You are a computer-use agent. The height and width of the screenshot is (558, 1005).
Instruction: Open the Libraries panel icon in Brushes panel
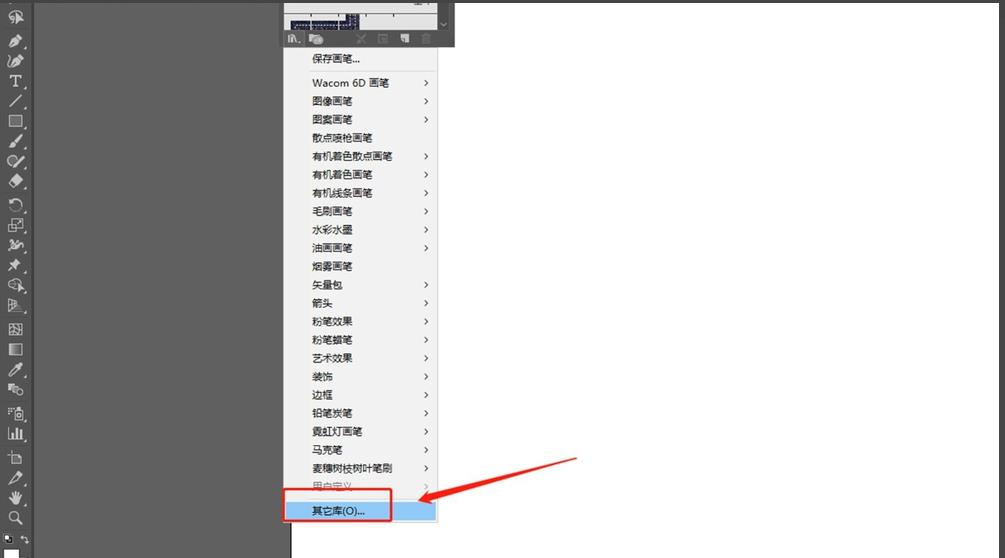click(x=315, y=39)
